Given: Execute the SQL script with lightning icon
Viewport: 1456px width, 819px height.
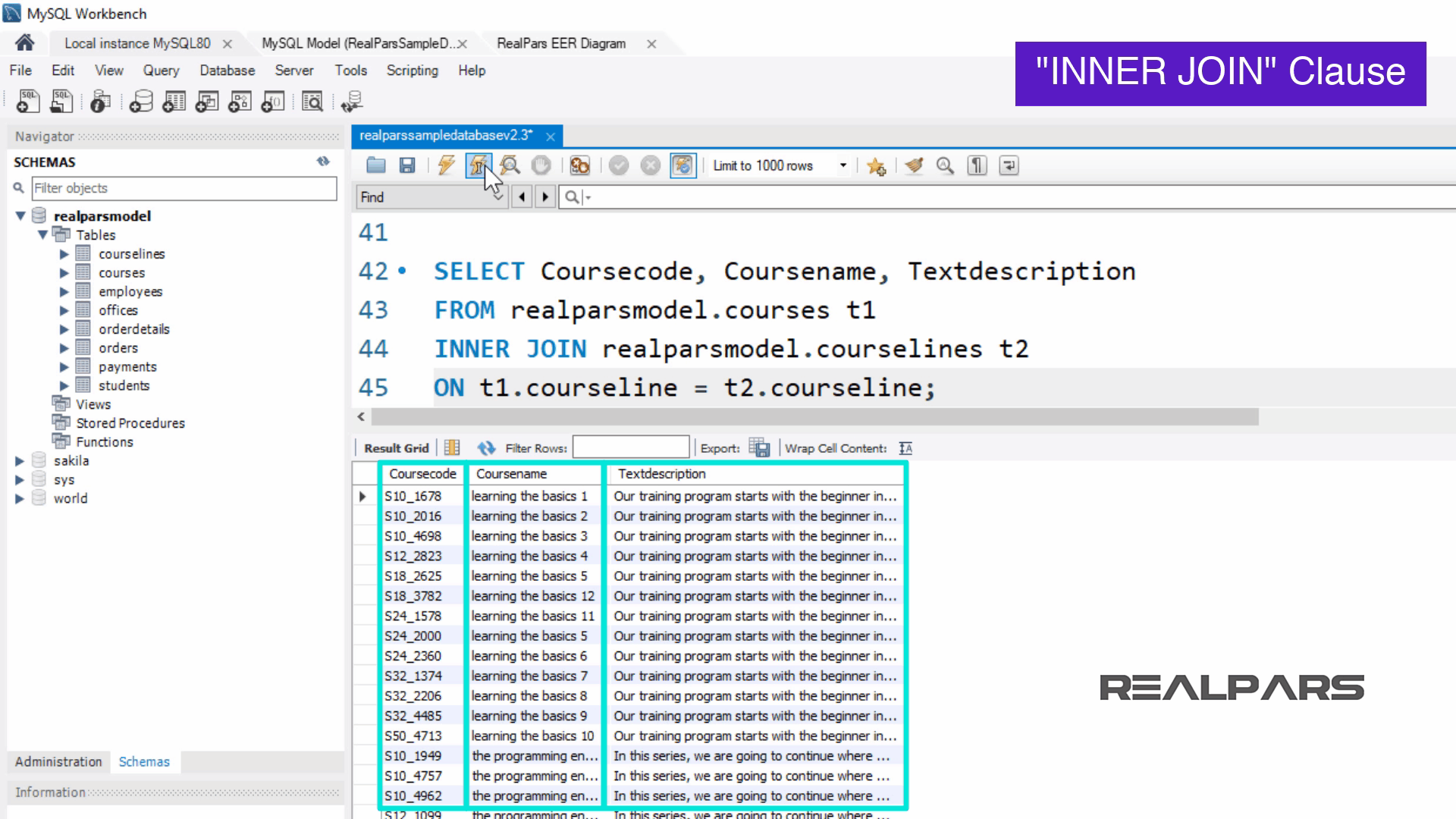Looking at the screenshot, I should (x=446, y=165).
